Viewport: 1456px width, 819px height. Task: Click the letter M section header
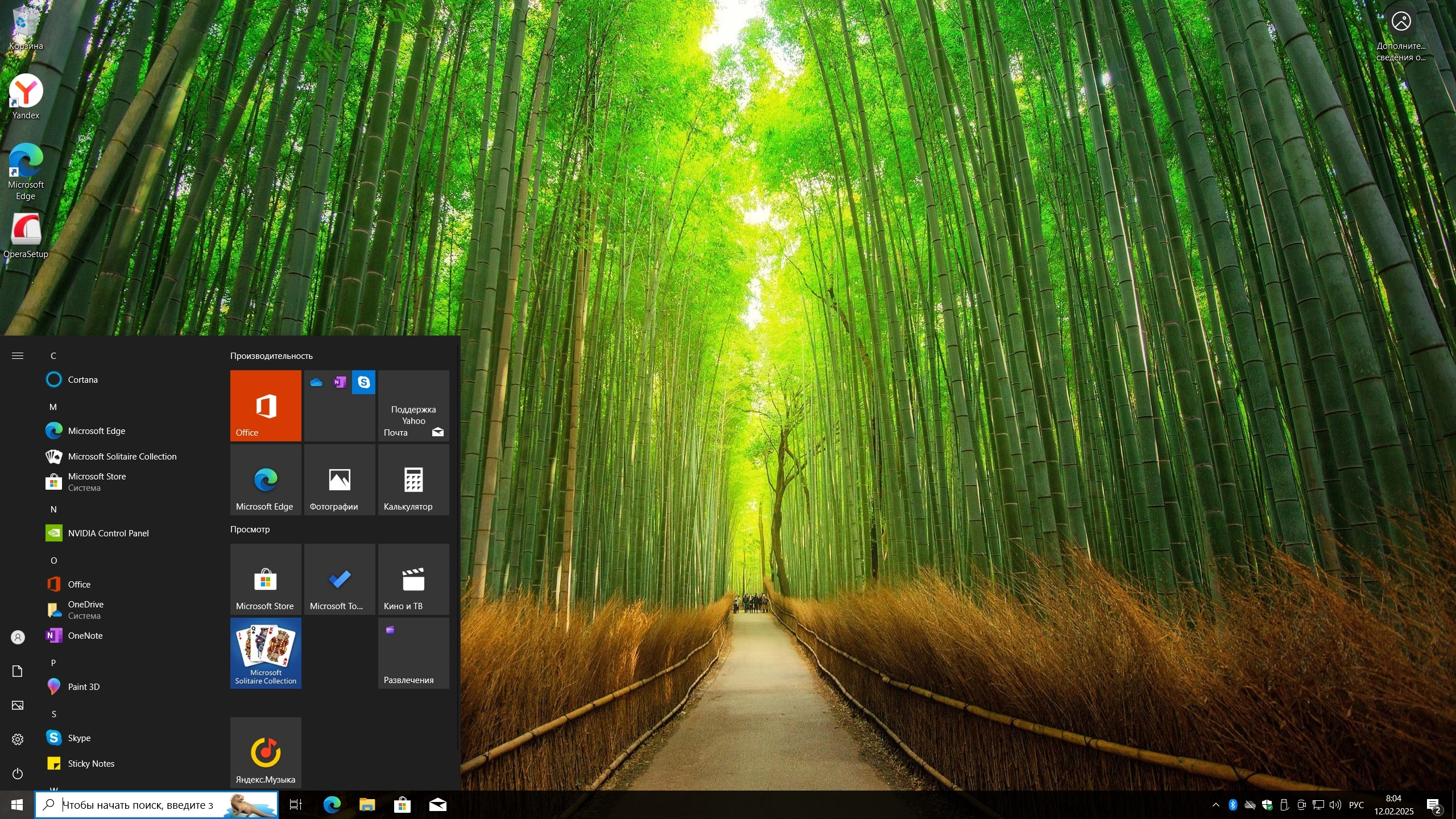click(x=53, y=407)
